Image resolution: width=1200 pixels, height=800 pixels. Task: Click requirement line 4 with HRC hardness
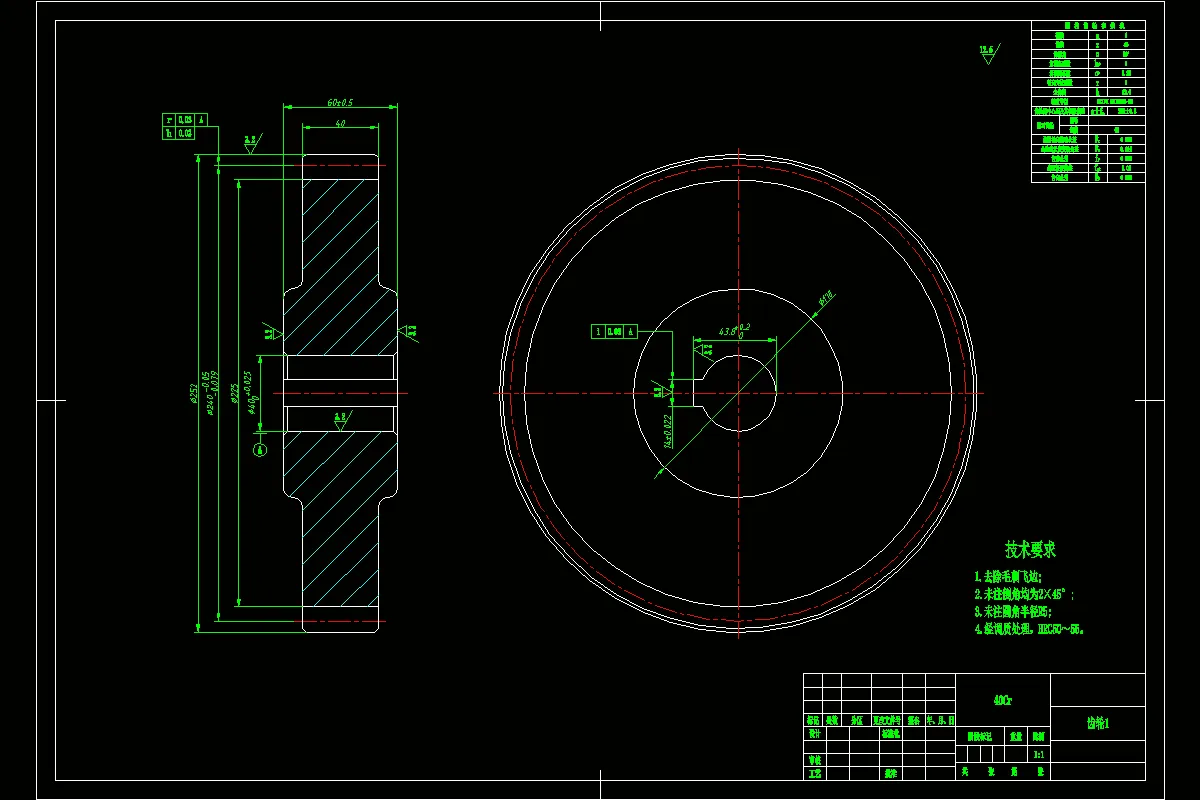(1029, 629)
